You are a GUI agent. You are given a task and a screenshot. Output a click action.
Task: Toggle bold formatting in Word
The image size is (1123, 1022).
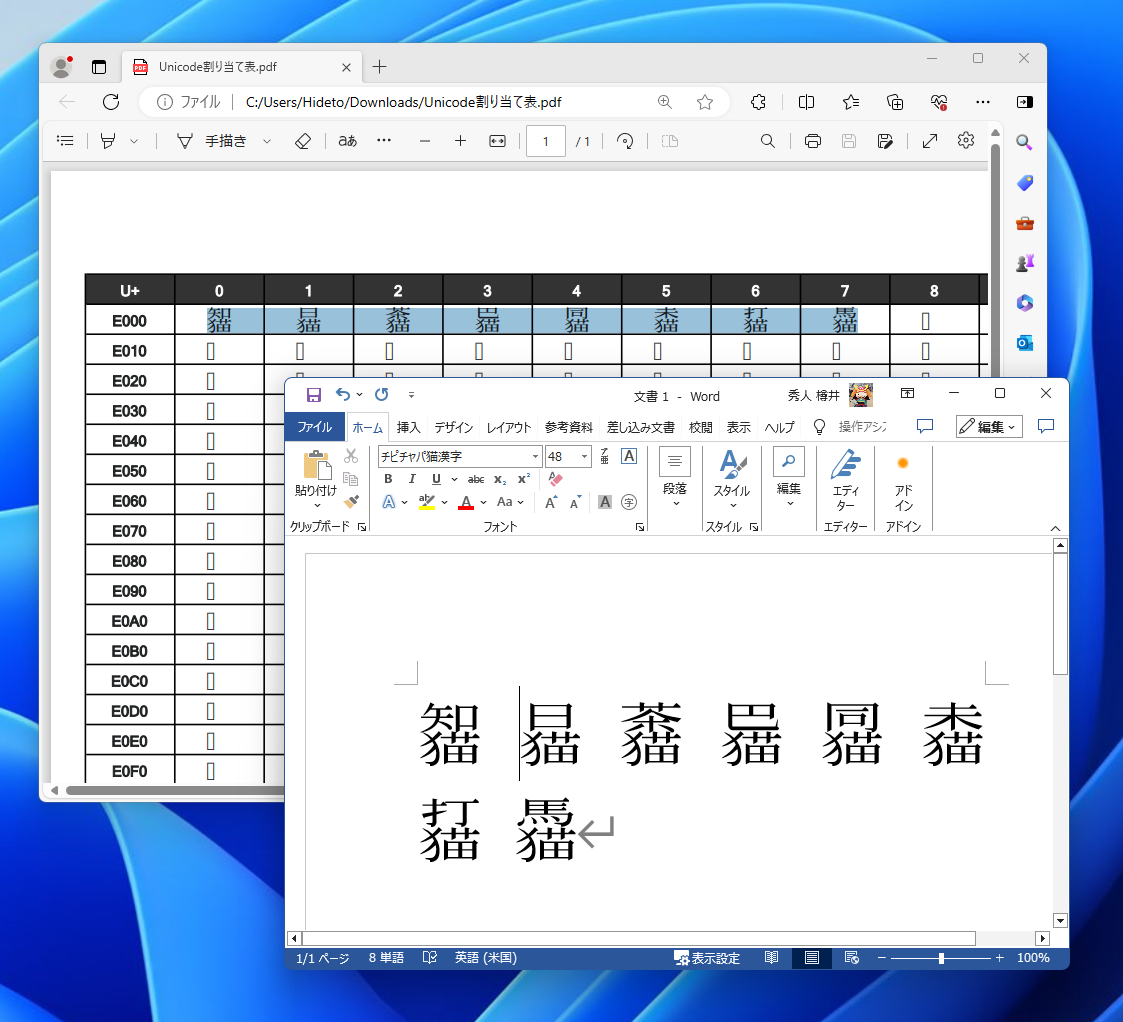(x=388, y=479)
